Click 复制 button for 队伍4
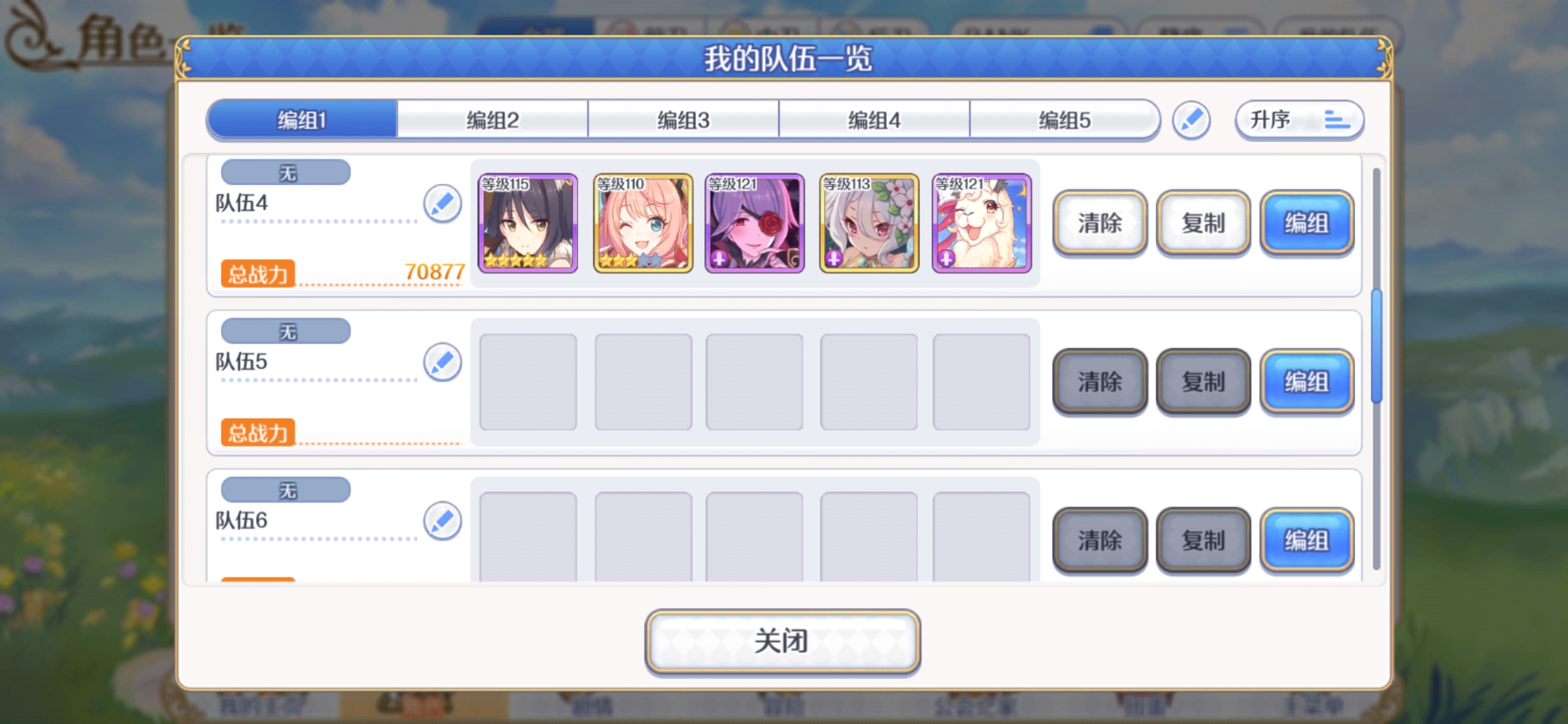 pyautogui.click(x=1203, y=223)
